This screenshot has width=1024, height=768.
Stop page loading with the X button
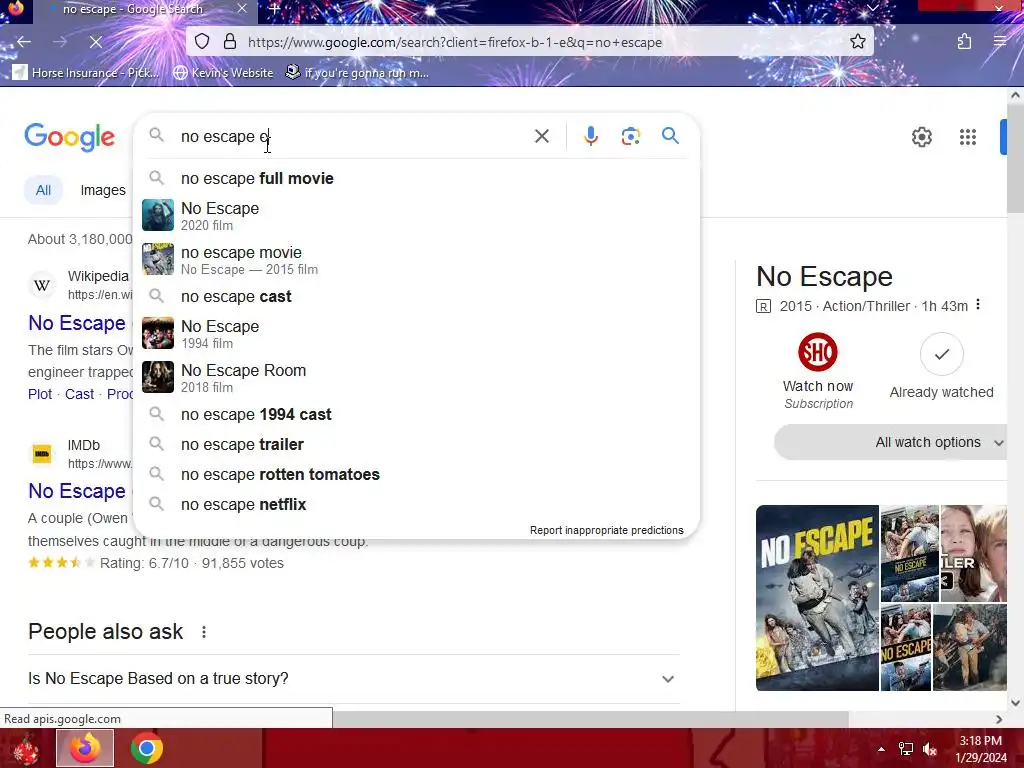[x=95, y=42]
